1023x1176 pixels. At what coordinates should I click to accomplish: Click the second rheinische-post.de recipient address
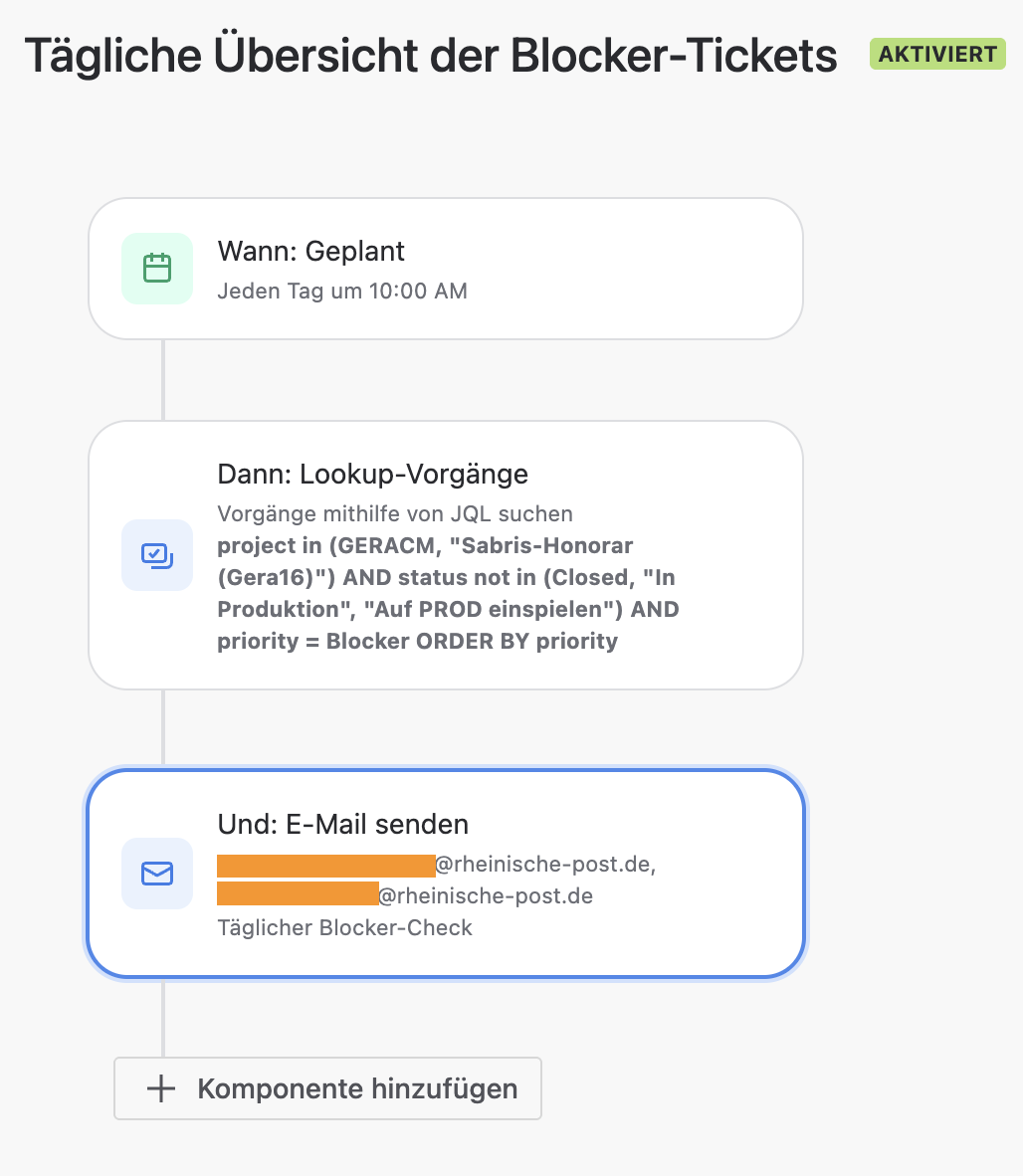pyautogui.click(x=405, y=896)
